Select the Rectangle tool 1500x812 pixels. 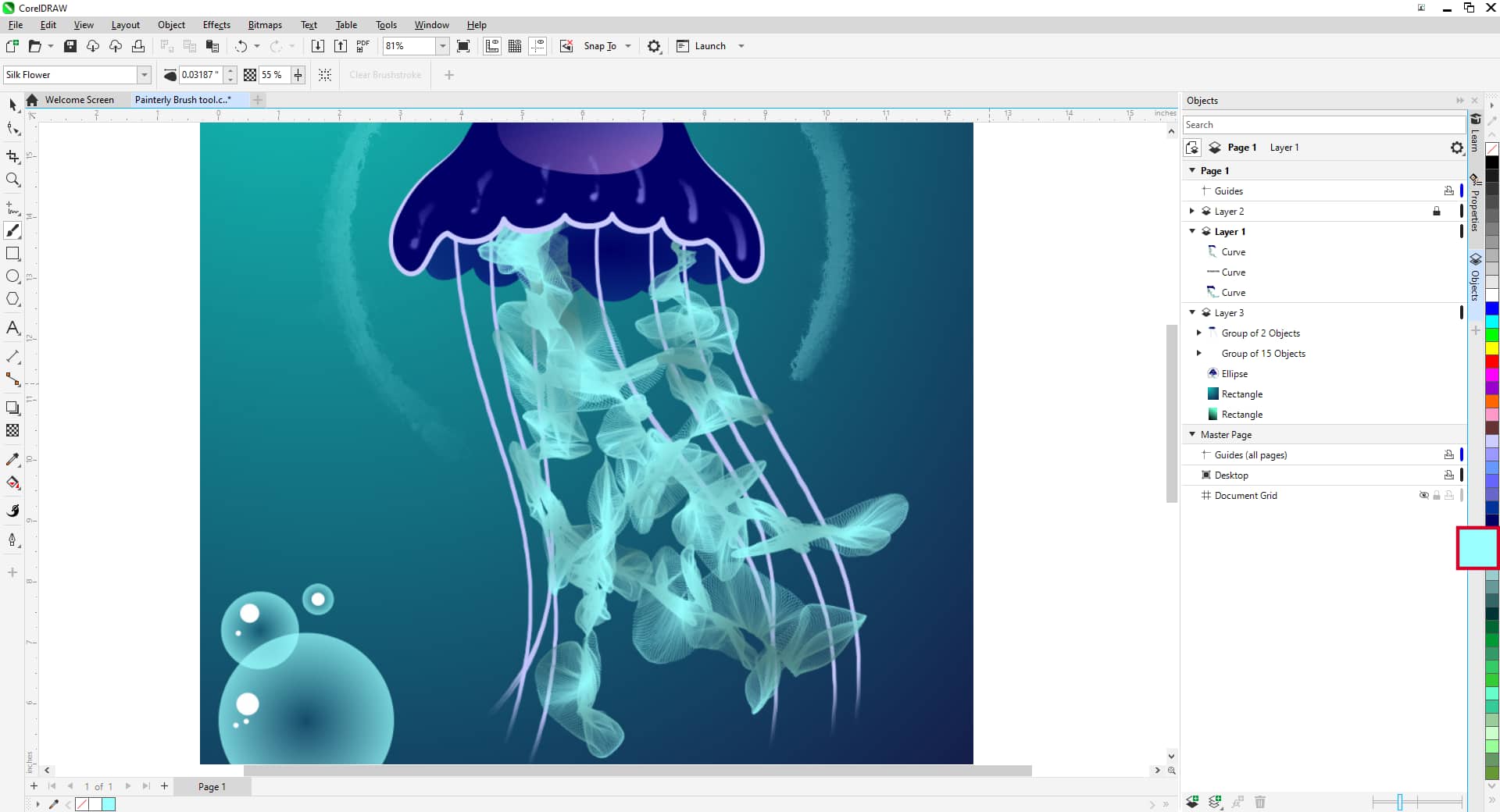[x=12, y=254]
